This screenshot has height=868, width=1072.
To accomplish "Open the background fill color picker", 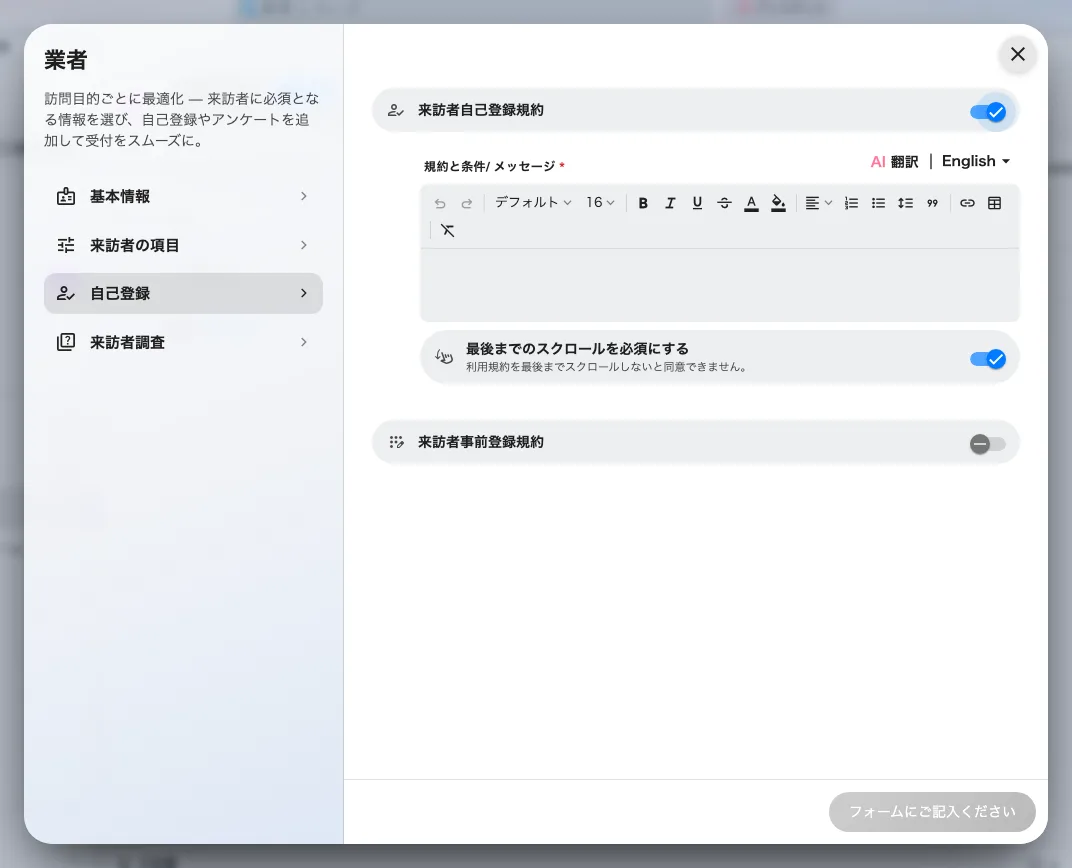I will point(778,203).
